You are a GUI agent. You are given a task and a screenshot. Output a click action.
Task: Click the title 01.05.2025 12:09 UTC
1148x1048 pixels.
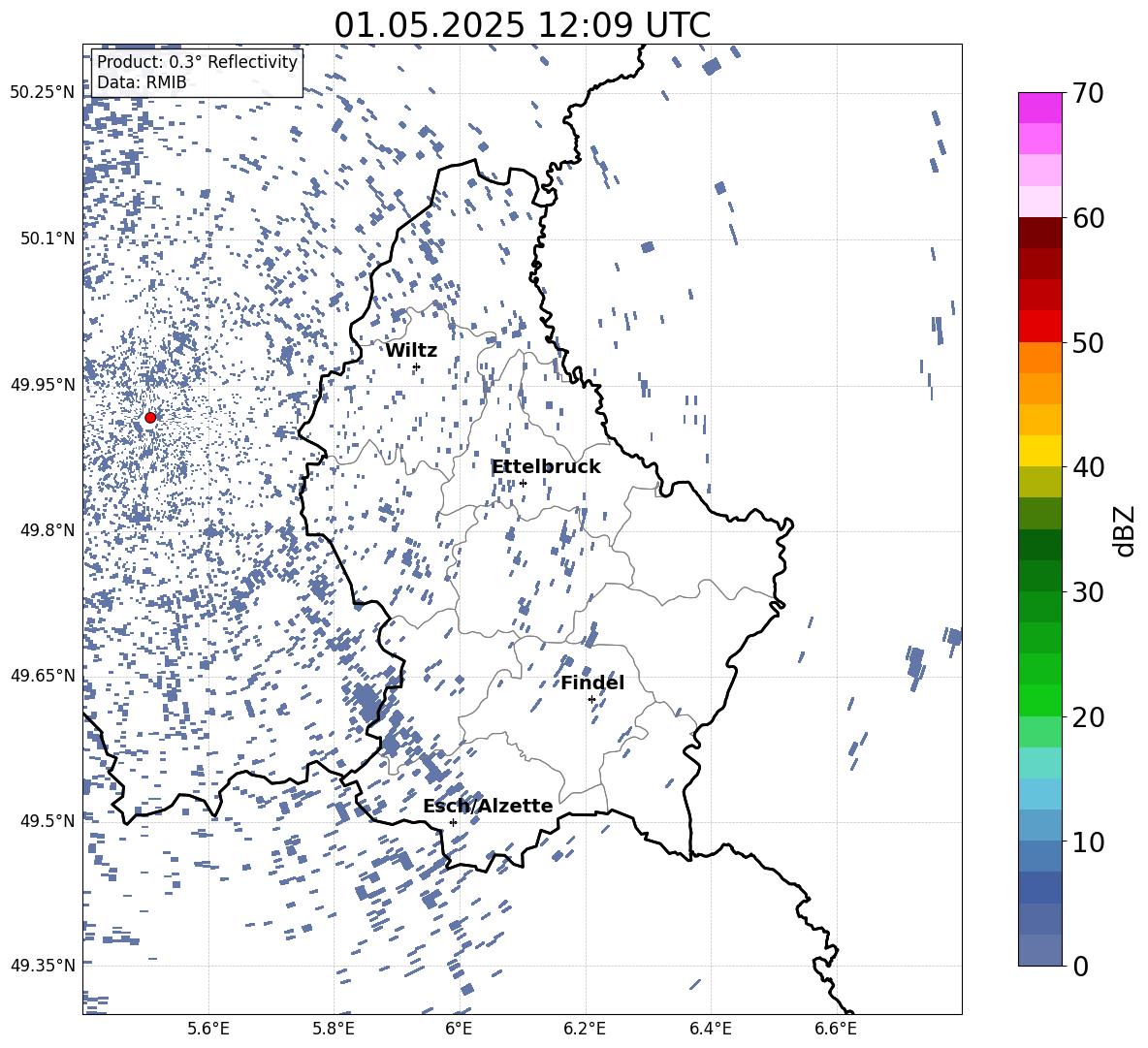[x=522, y=25]
